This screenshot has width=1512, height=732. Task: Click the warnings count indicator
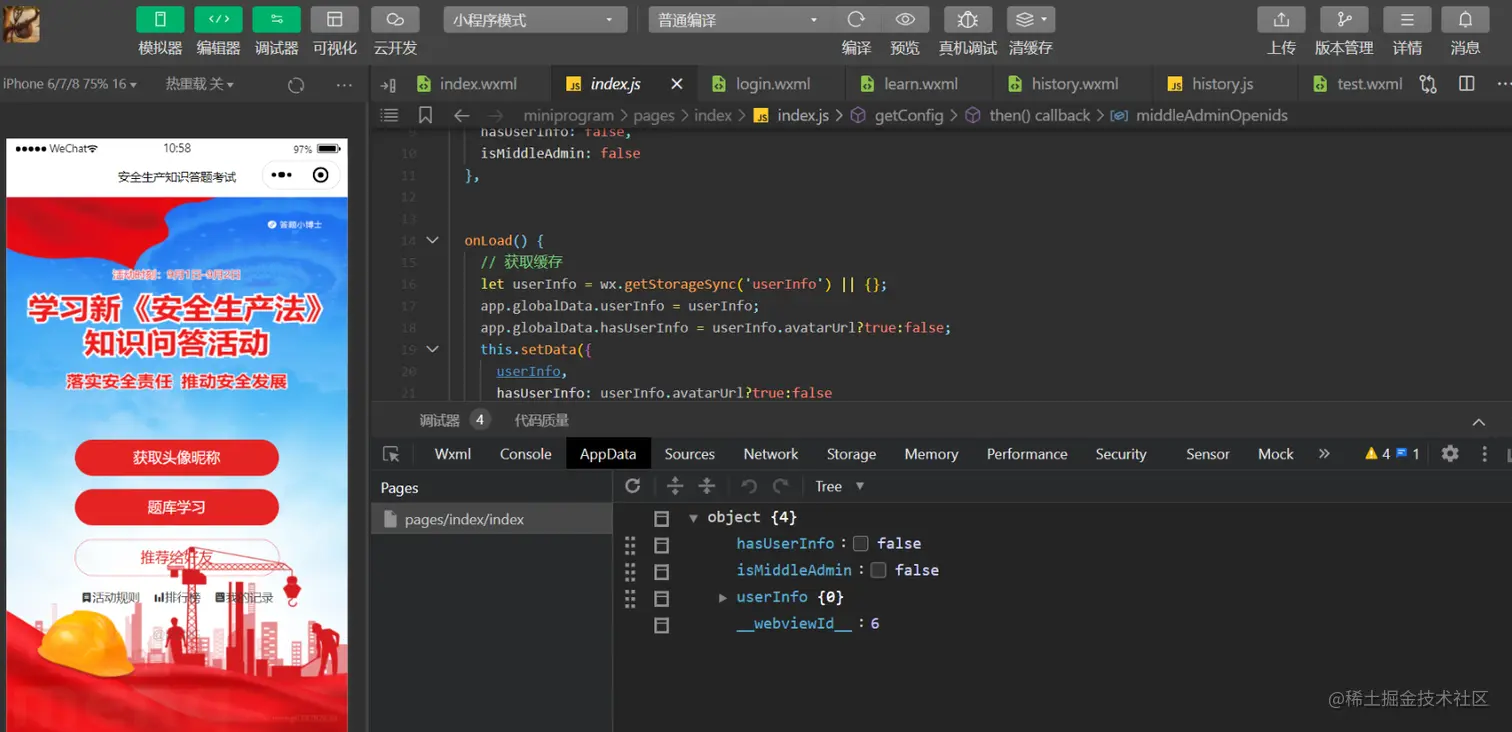(x=1378, y=454)
